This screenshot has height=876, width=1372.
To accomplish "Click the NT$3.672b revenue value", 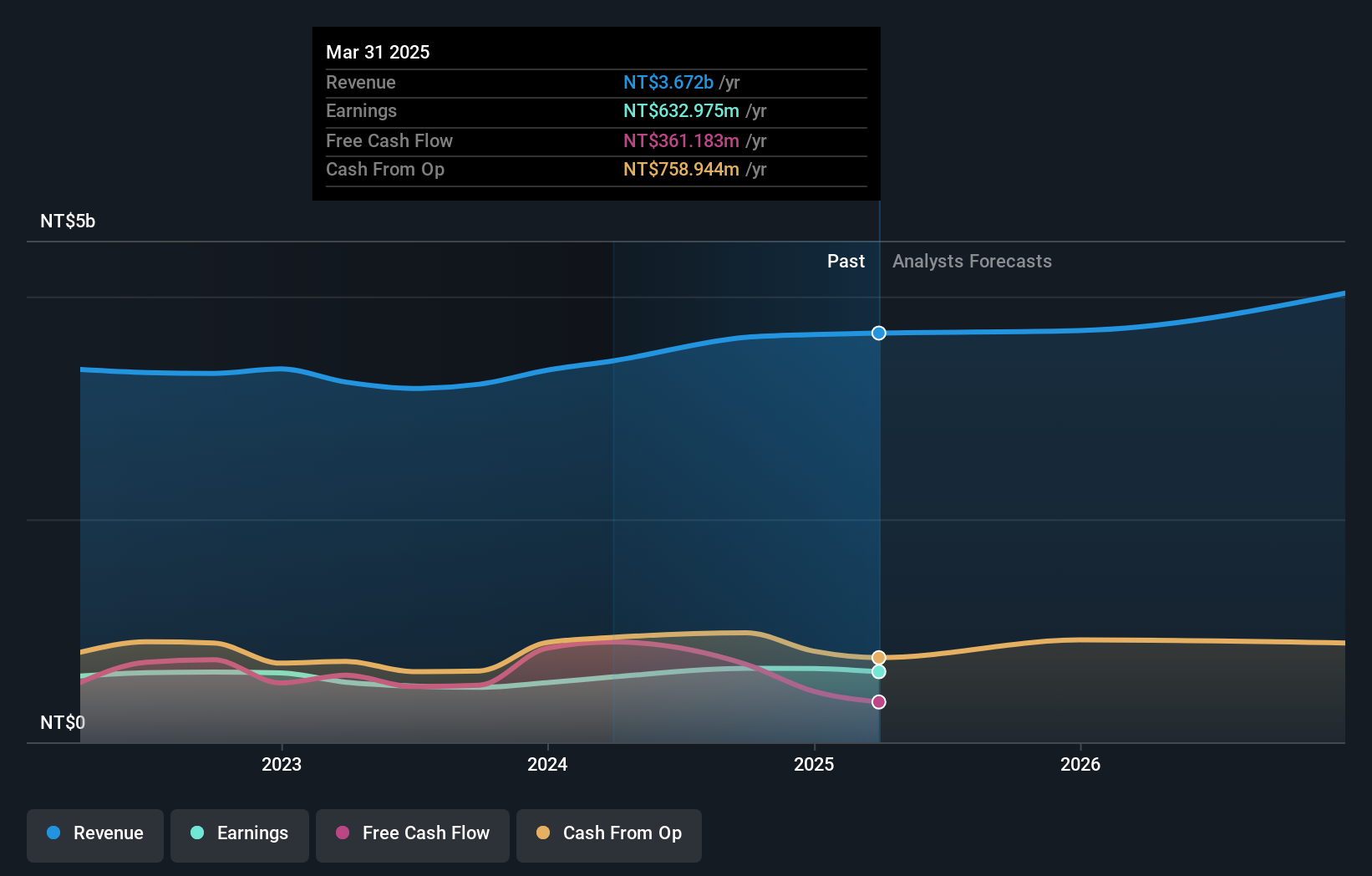I will tap(668, 83).
